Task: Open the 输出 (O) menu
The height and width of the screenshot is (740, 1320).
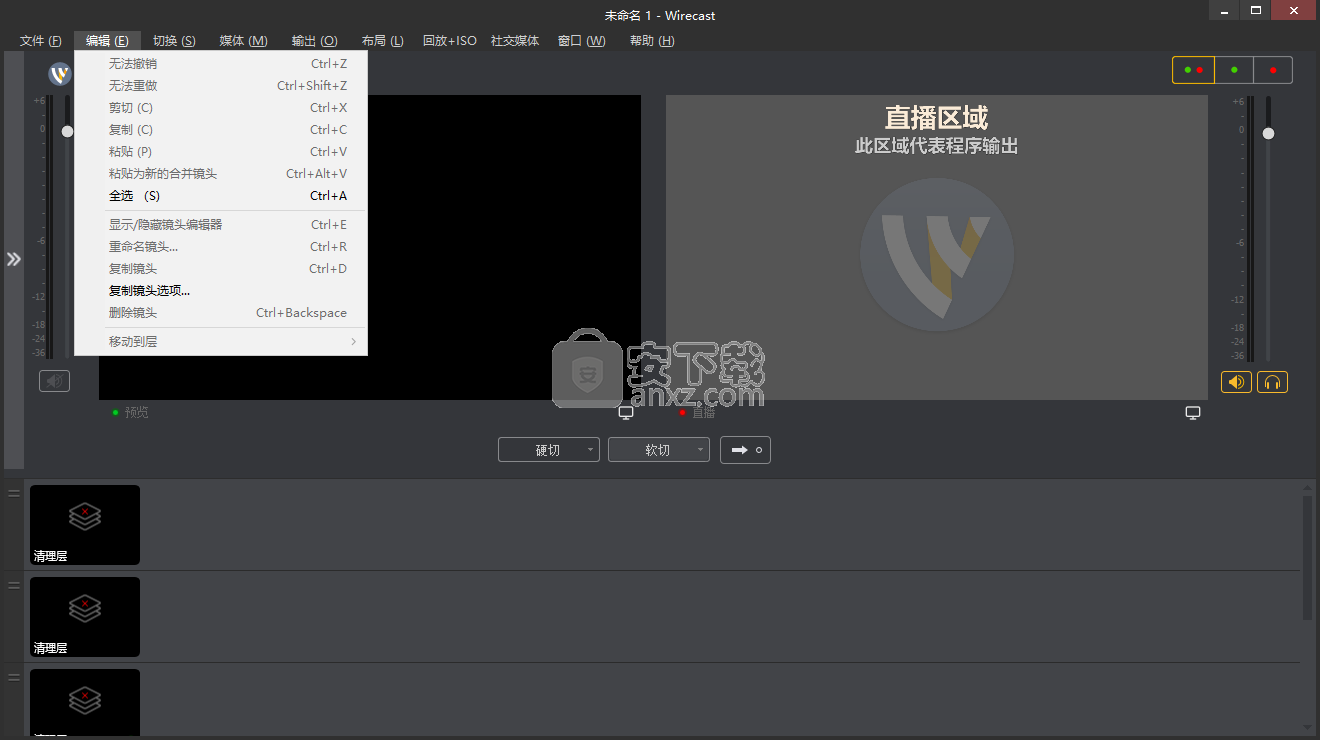Action: coord(314,41)
